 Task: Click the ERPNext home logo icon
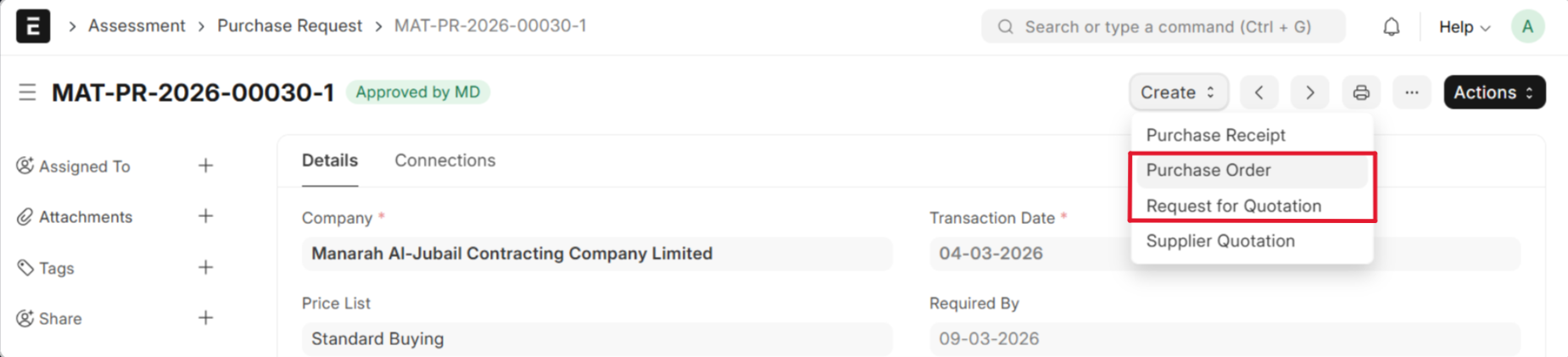tap(33, 26)
